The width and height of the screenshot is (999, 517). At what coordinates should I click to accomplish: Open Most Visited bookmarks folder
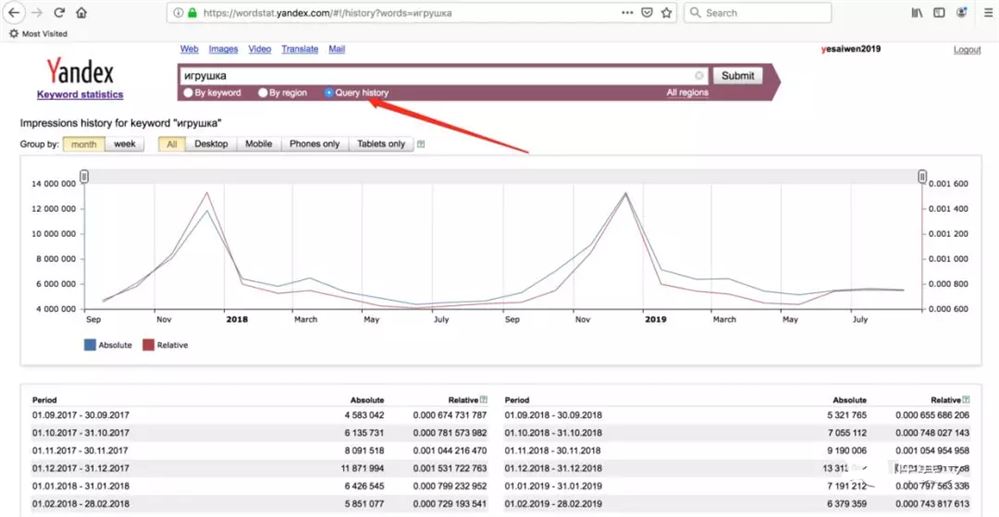(x=38, y=33)
